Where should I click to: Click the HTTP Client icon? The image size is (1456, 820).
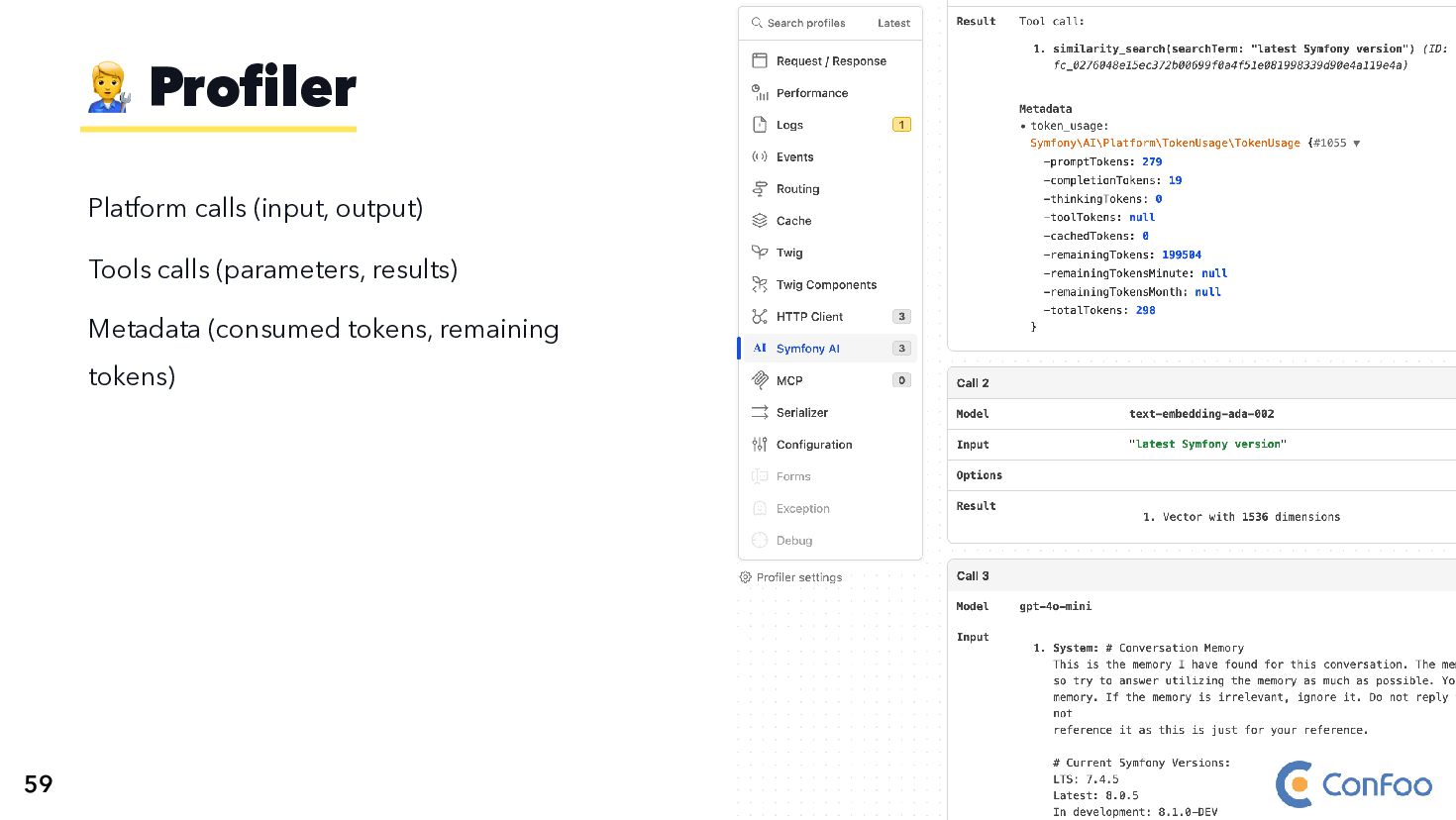(760, 316)
